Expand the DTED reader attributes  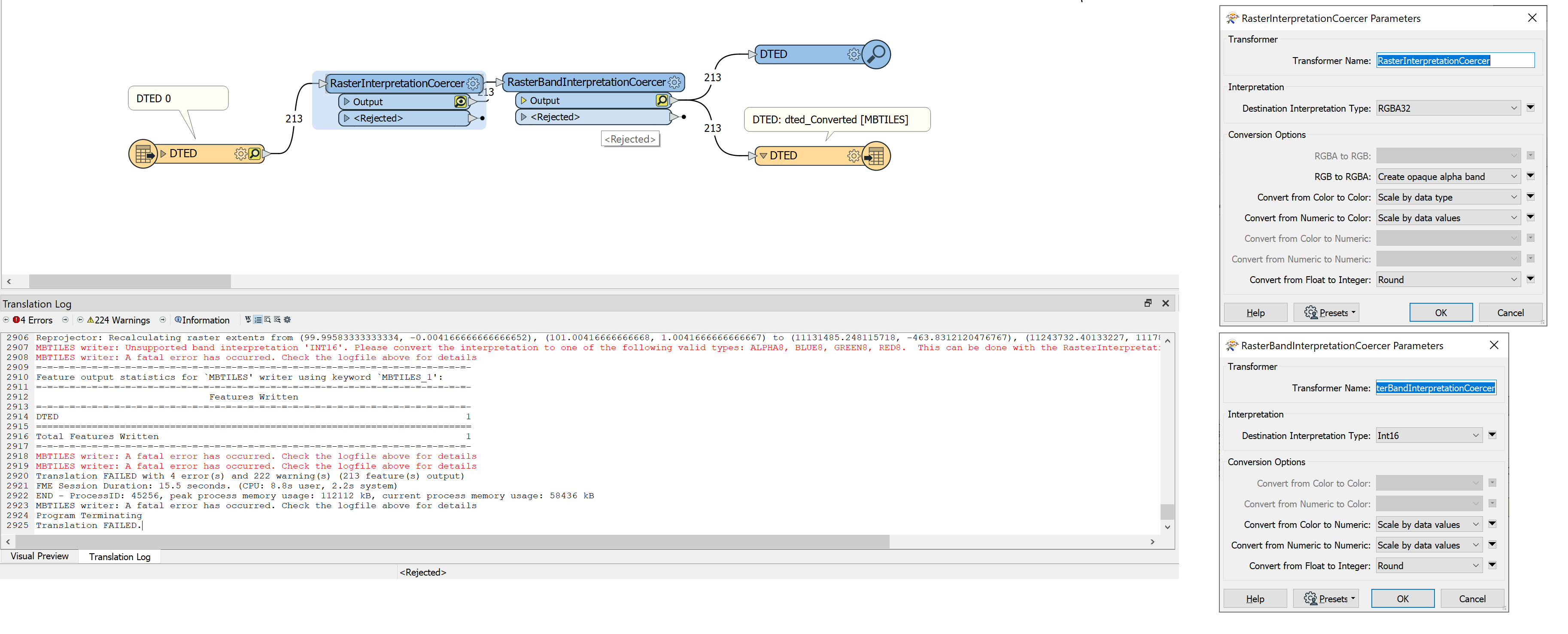pos(163,153)
